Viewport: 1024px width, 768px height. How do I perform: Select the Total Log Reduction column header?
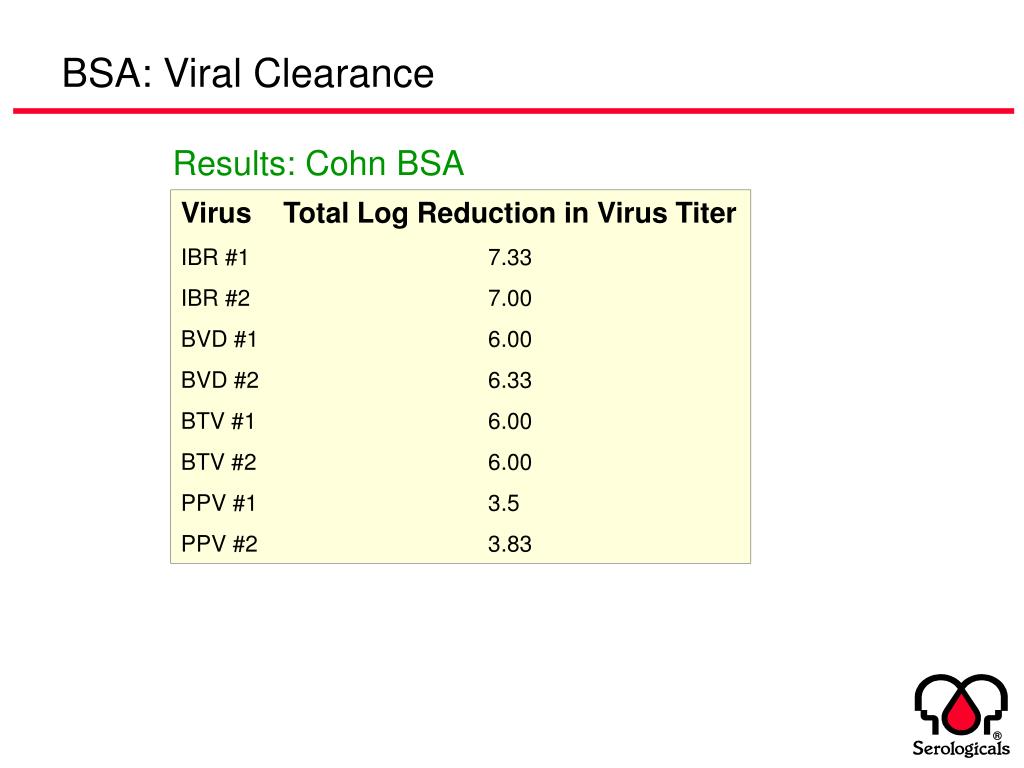(x=509, y=214)
